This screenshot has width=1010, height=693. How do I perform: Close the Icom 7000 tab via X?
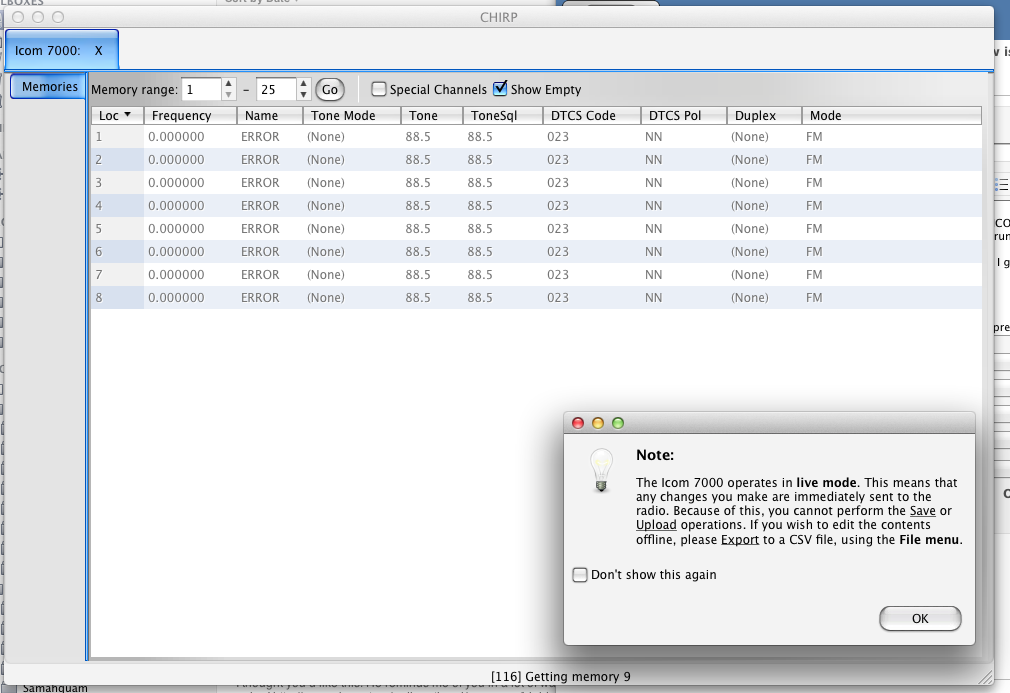99,50
